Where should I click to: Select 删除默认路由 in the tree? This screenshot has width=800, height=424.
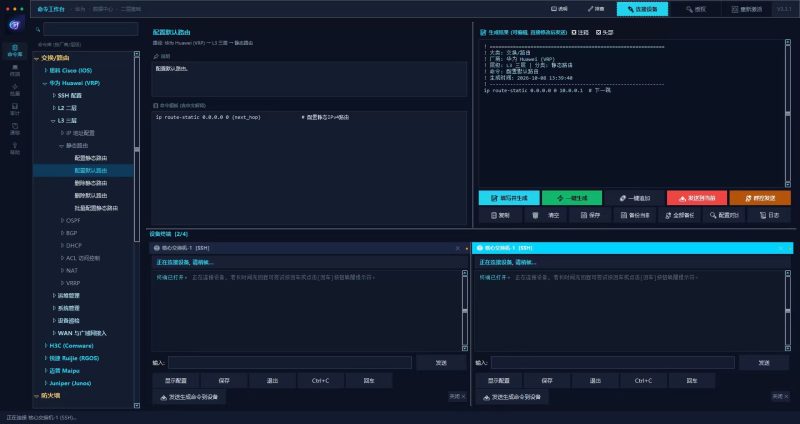tap(91, 195)
